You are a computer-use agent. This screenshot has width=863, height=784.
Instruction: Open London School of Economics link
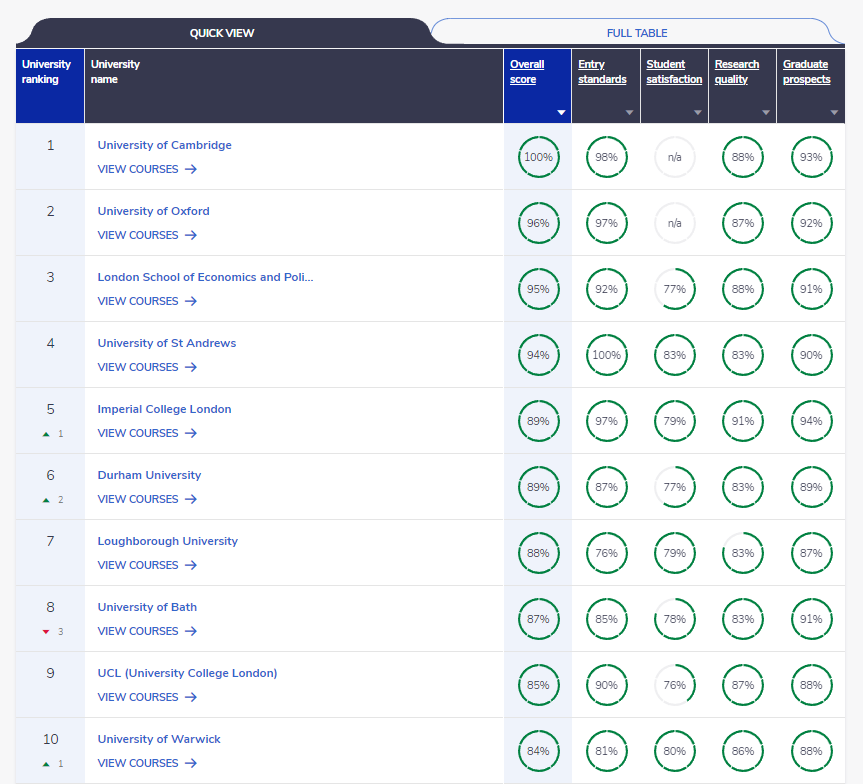205,277
